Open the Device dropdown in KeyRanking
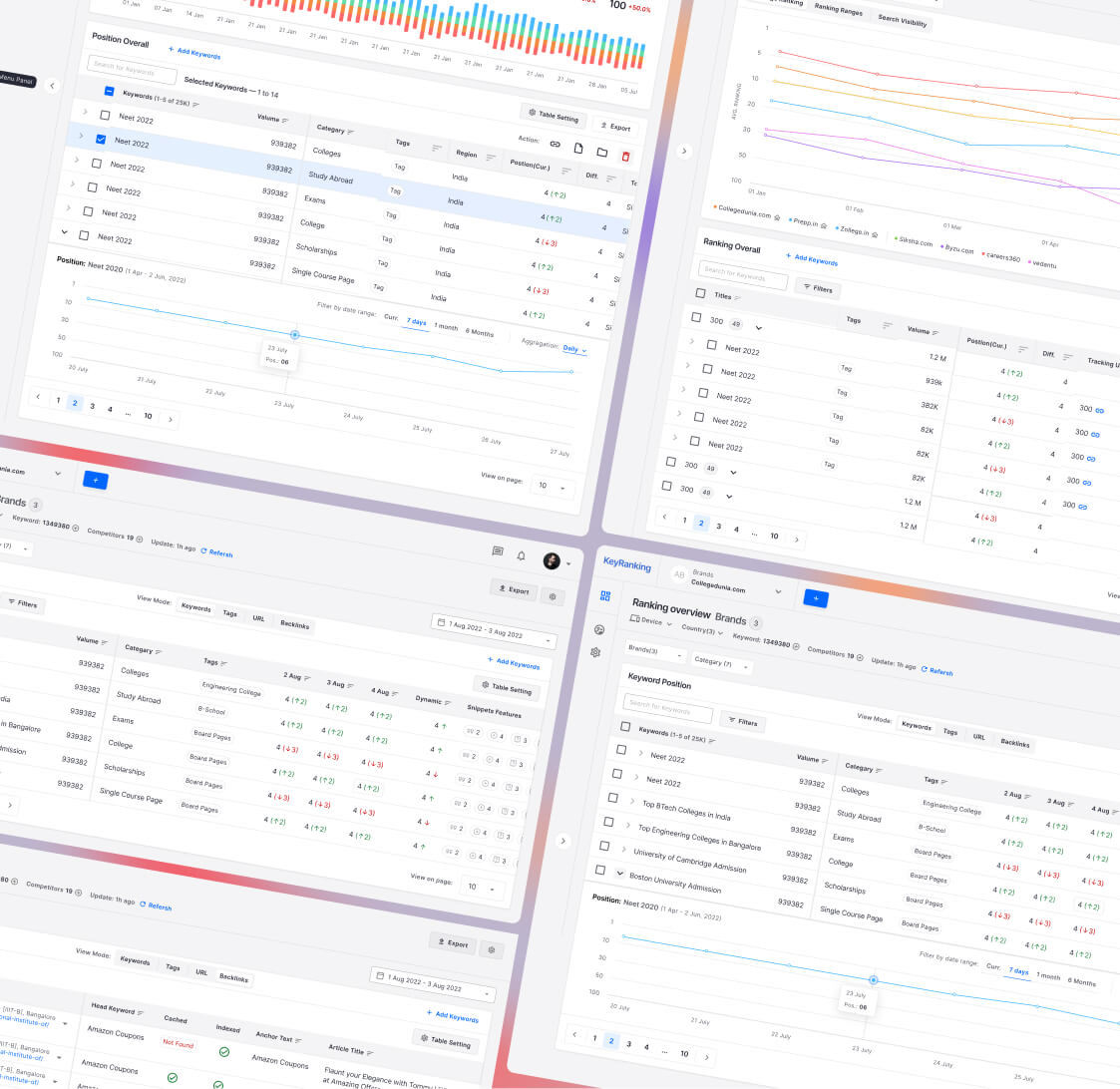The height and width of the screenshot is (1089, 1120). point(650,620)
